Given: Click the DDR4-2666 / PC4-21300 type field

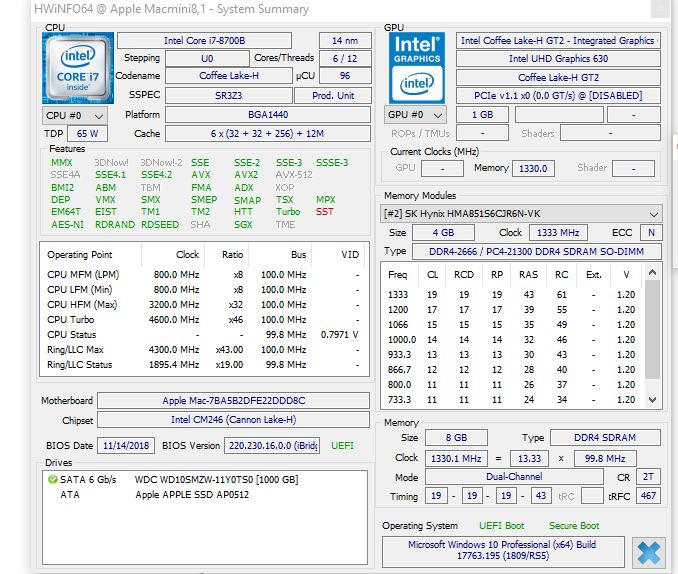Looking at the screenshot, I should [x=537, y=251].
